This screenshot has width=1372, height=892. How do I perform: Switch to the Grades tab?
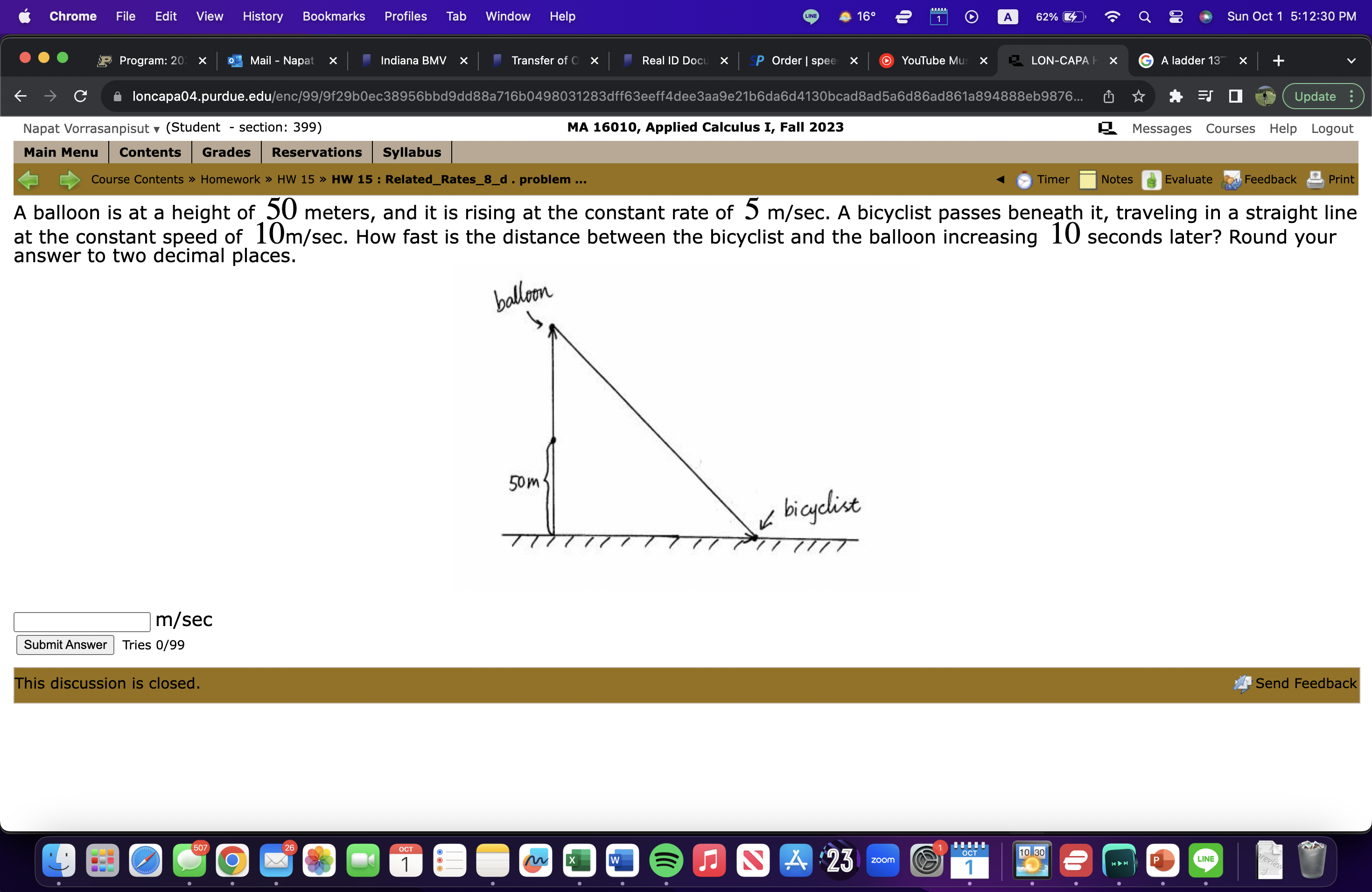click(x=225, y=152)
